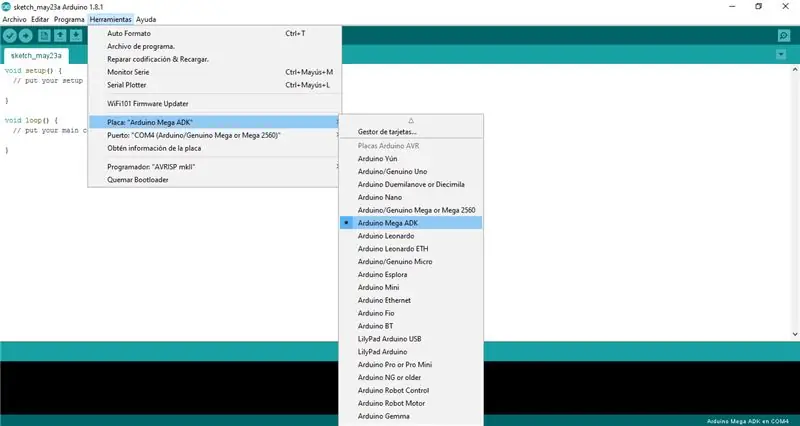Open the tab options dropdown arrow
Viewport: 800px width, 426px height.
[x=781, y=54]
